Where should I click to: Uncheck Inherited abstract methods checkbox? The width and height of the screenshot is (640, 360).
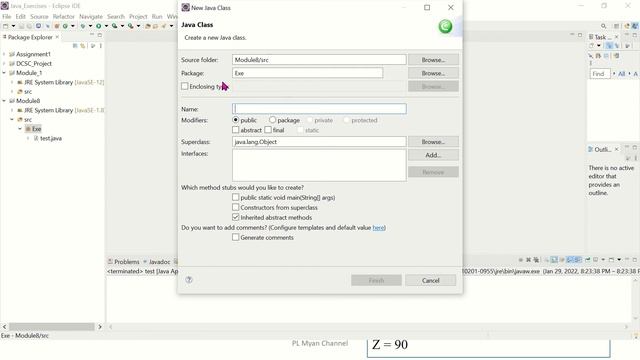tap(236, 217)
